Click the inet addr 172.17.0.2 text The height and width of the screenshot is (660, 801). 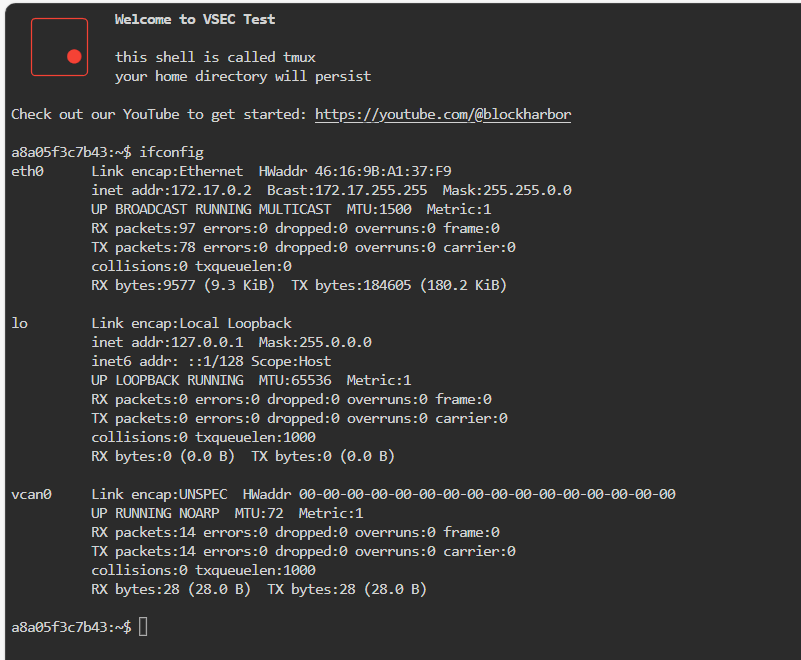tap(171, 190)
